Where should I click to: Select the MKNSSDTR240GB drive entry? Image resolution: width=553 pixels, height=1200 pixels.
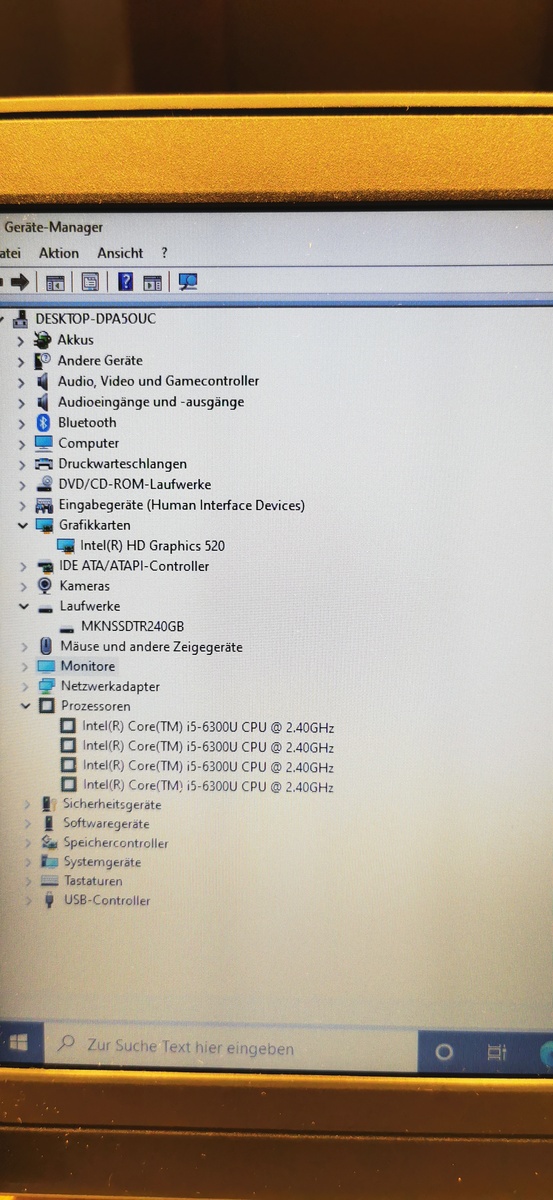tap(132, 626)
